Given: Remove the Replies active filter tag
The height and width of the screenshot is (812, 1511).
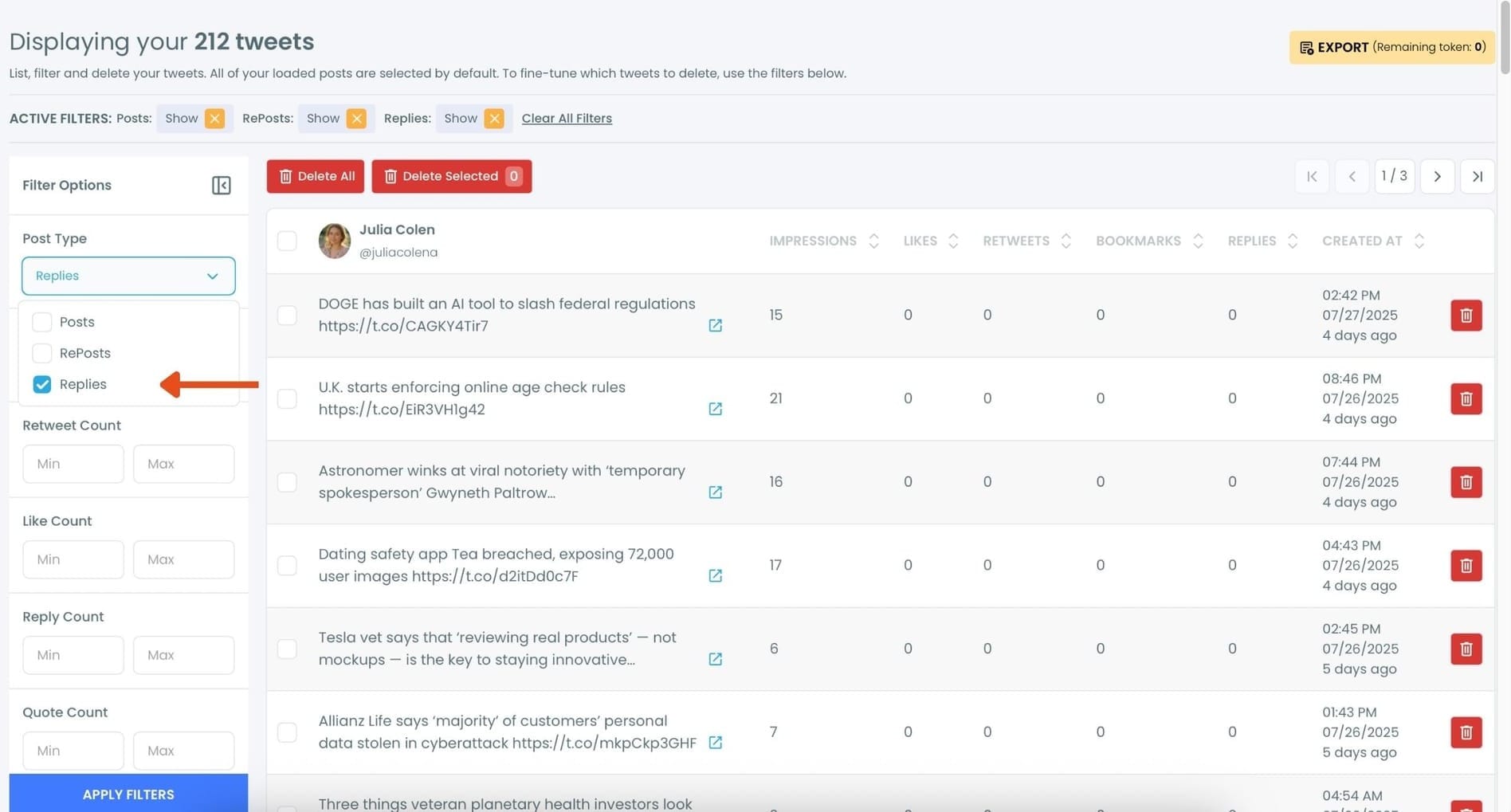Looking at the screenshot, I should (494, 119).
